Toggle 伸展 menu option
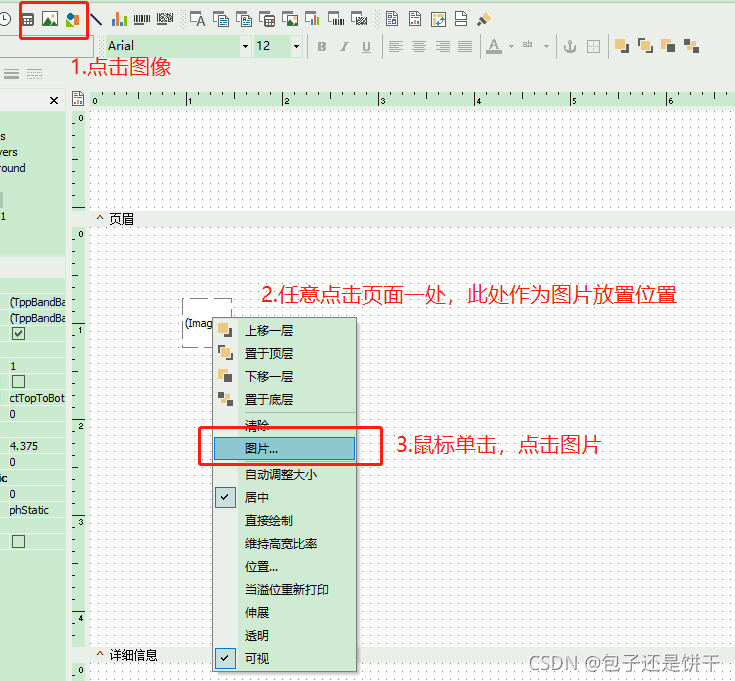The width and height of the screenshot is (735, 681). click(x=285, y=612)
